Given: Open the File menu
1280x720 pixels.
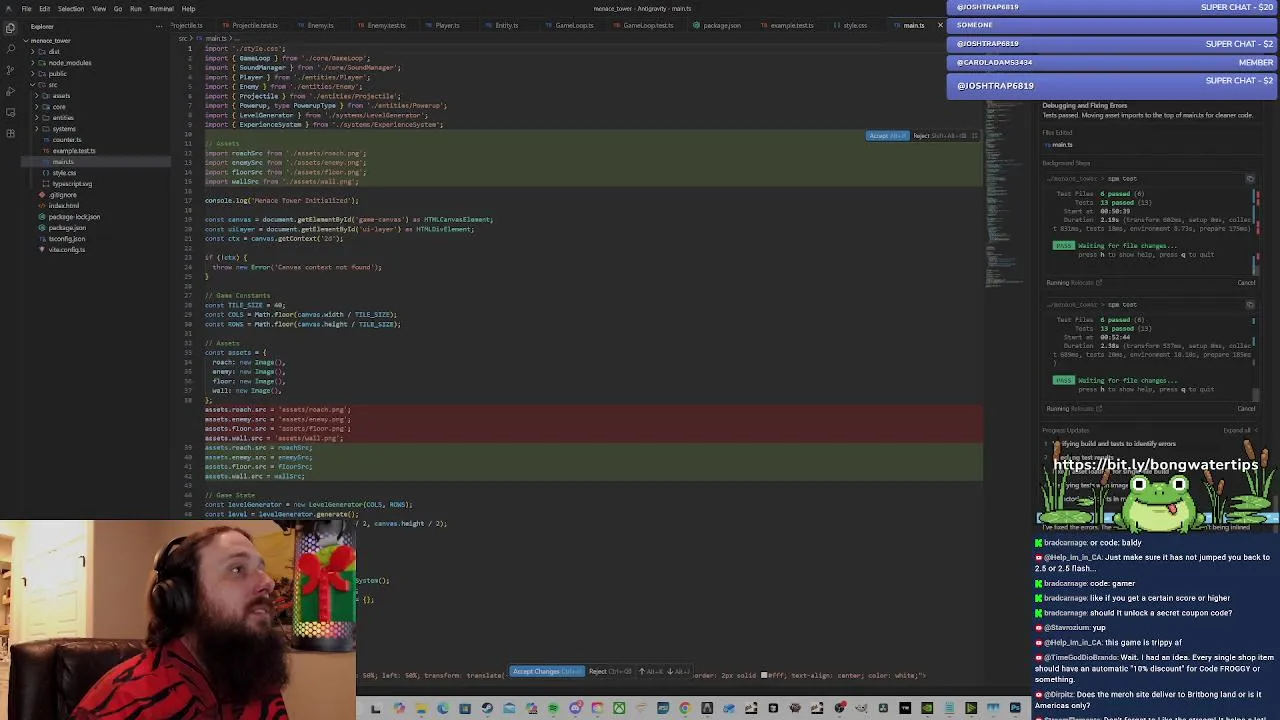Looking at the screenshot, I should pos(26,9).
